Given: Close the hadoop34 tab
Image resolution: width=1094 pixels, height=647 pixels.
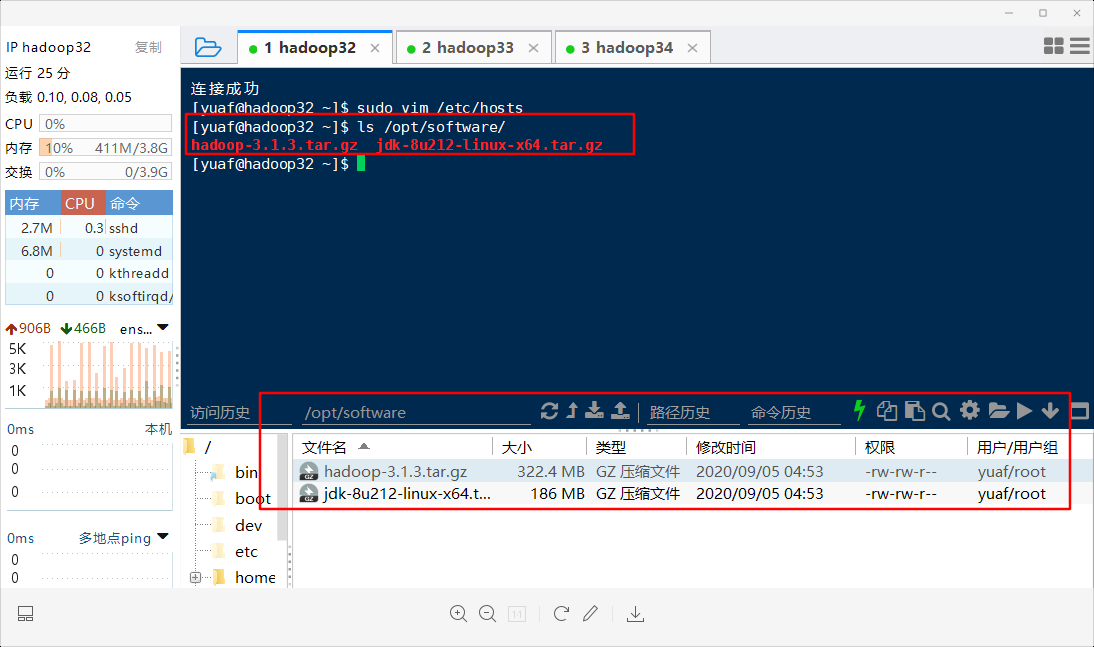Looking at the screenshot, I should (x=692, y=48).
